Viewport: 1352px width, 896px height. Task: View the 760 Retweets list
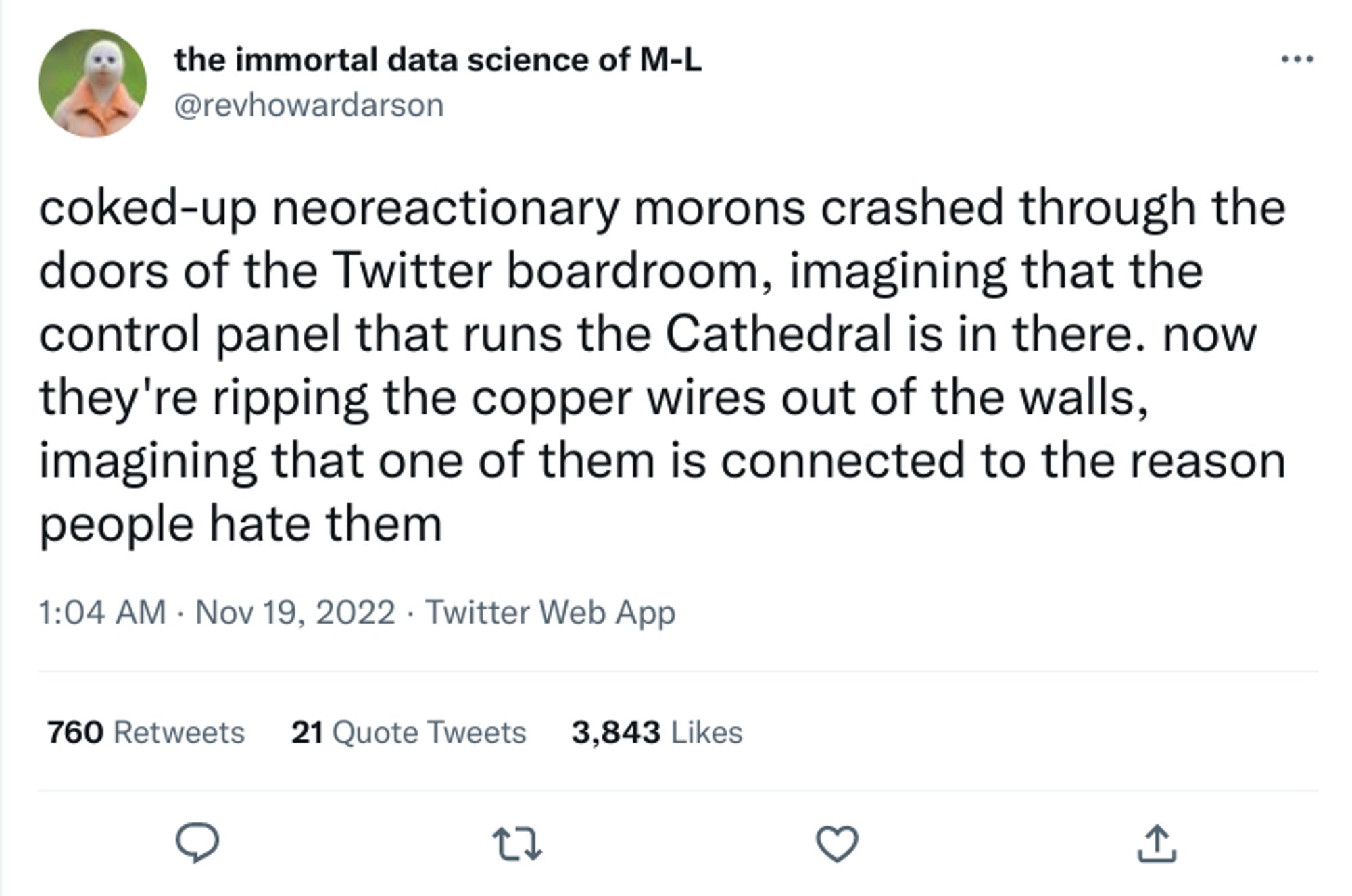pyautogui.click(x=145, y=732)
